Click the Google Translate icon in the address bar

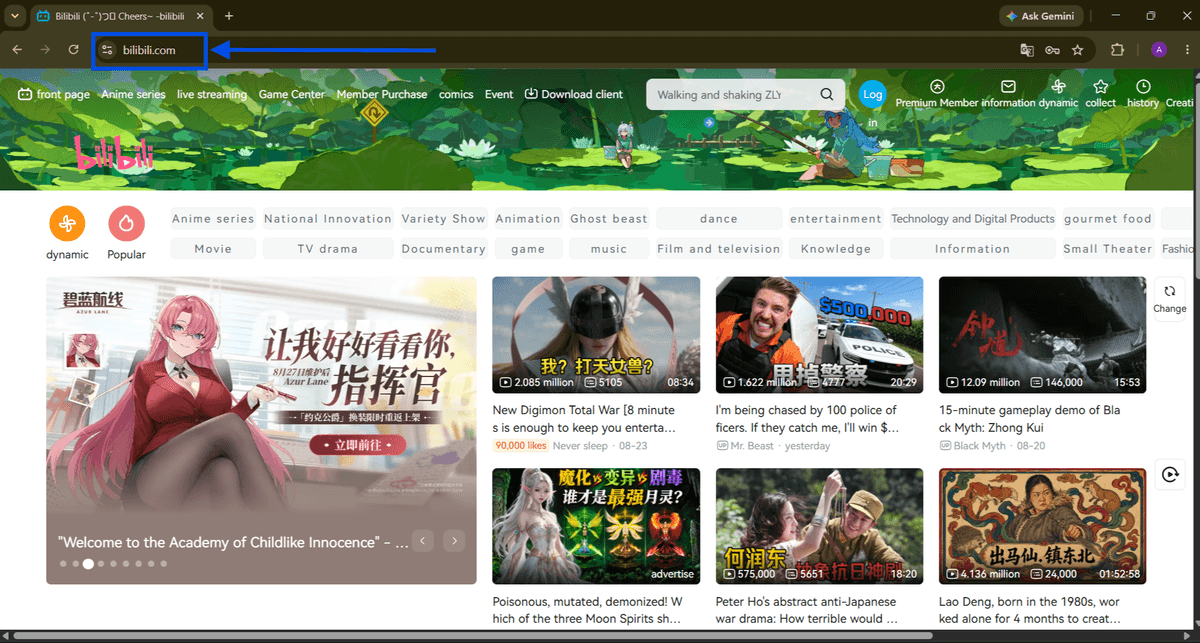(1026, 50)
